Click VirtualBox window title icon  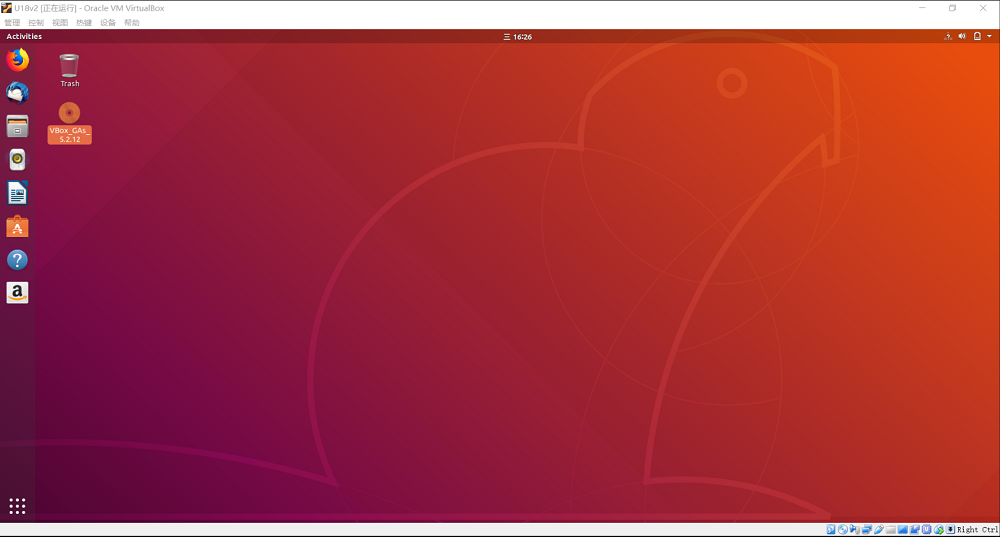pos(6,8)
